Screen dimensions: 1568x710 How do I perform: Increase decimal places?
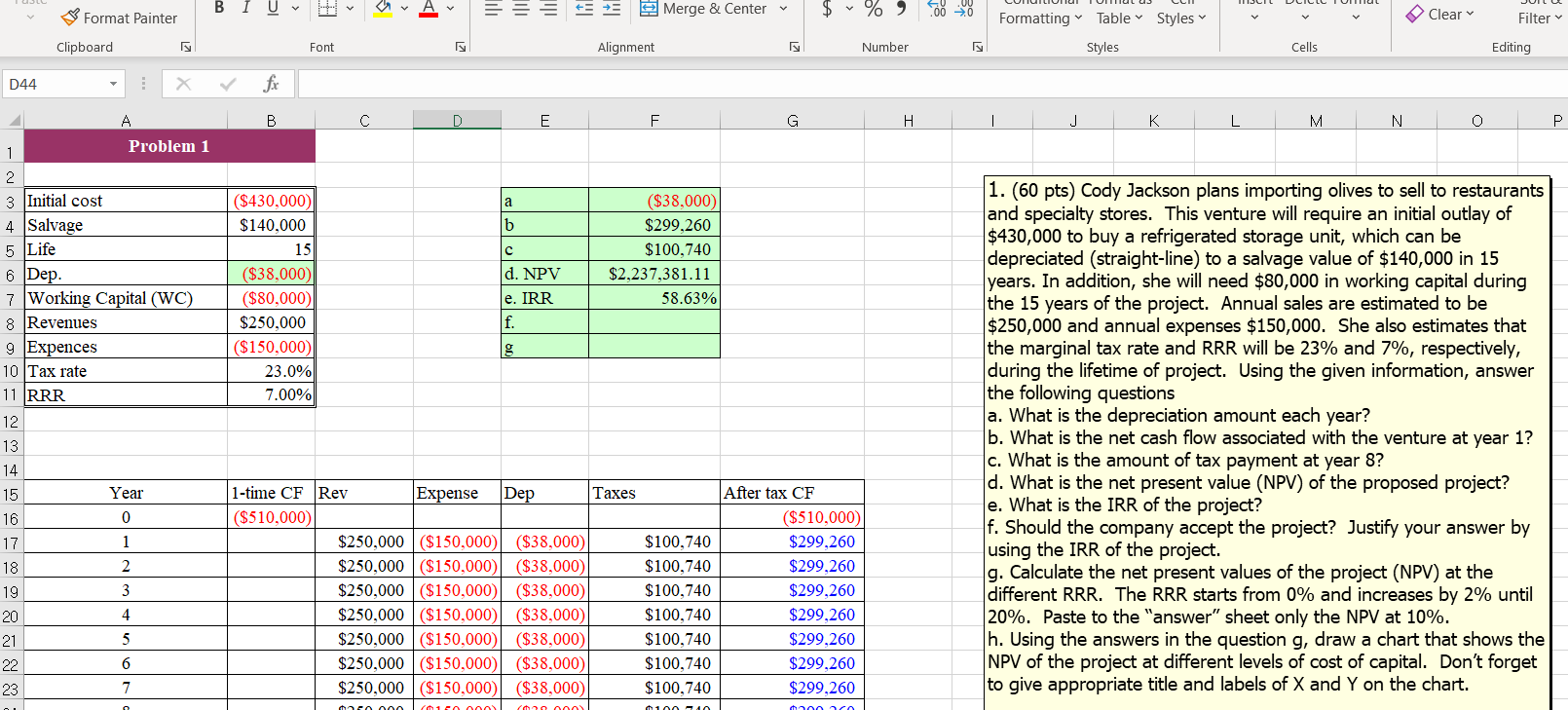(x=937, y=8)
